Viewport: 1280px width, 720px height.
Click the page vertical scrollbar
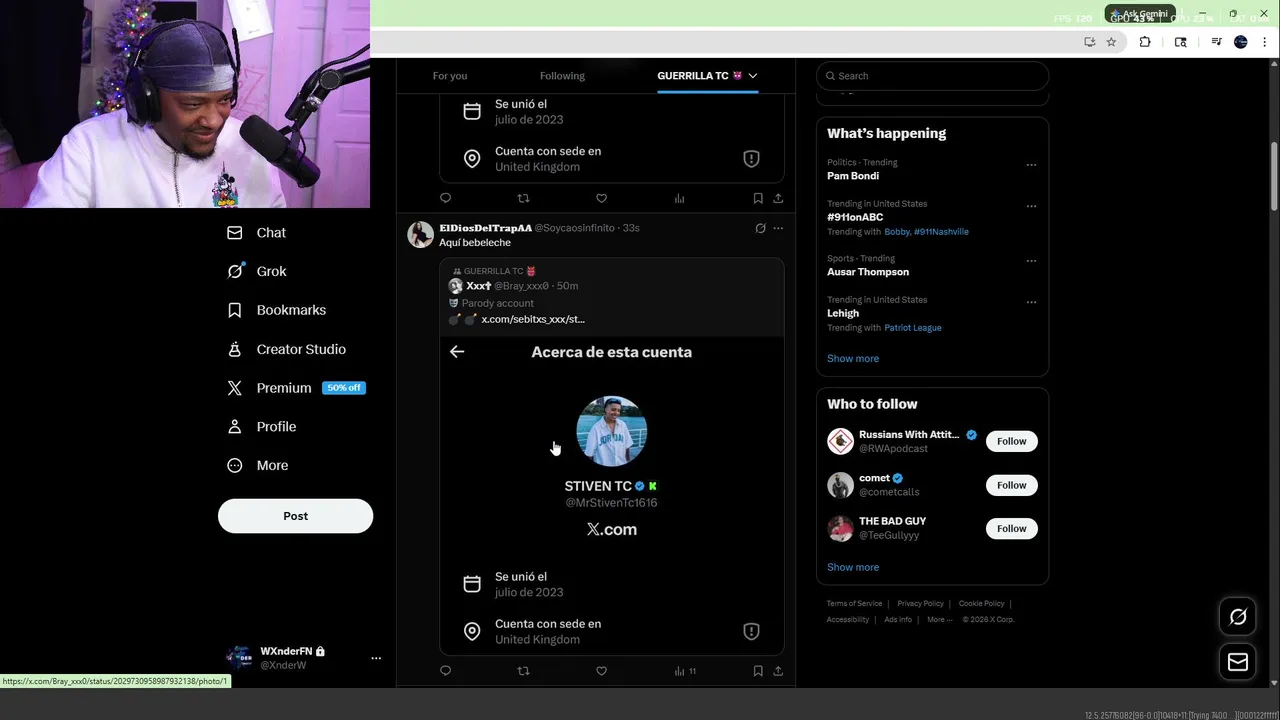1274,175
